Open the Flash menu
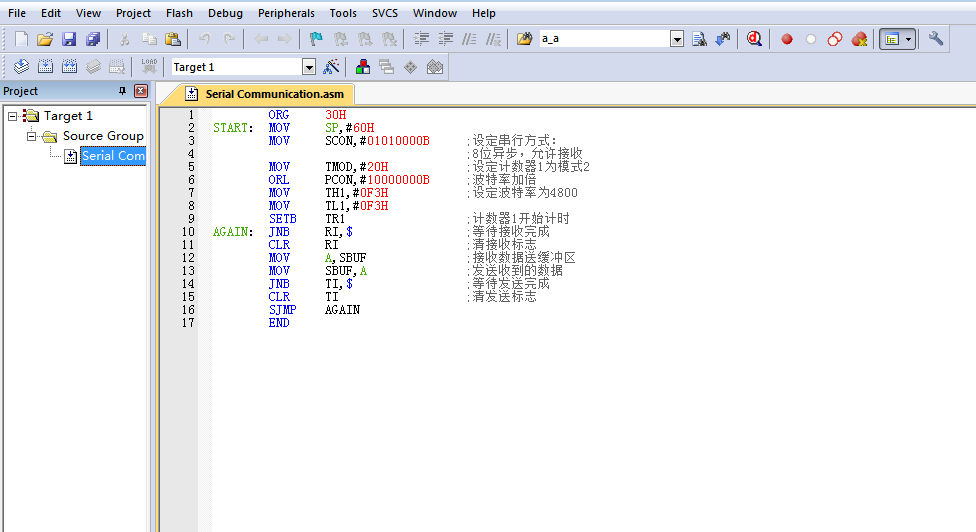This screenshot has height=532, width=976. tap(179, 13)
